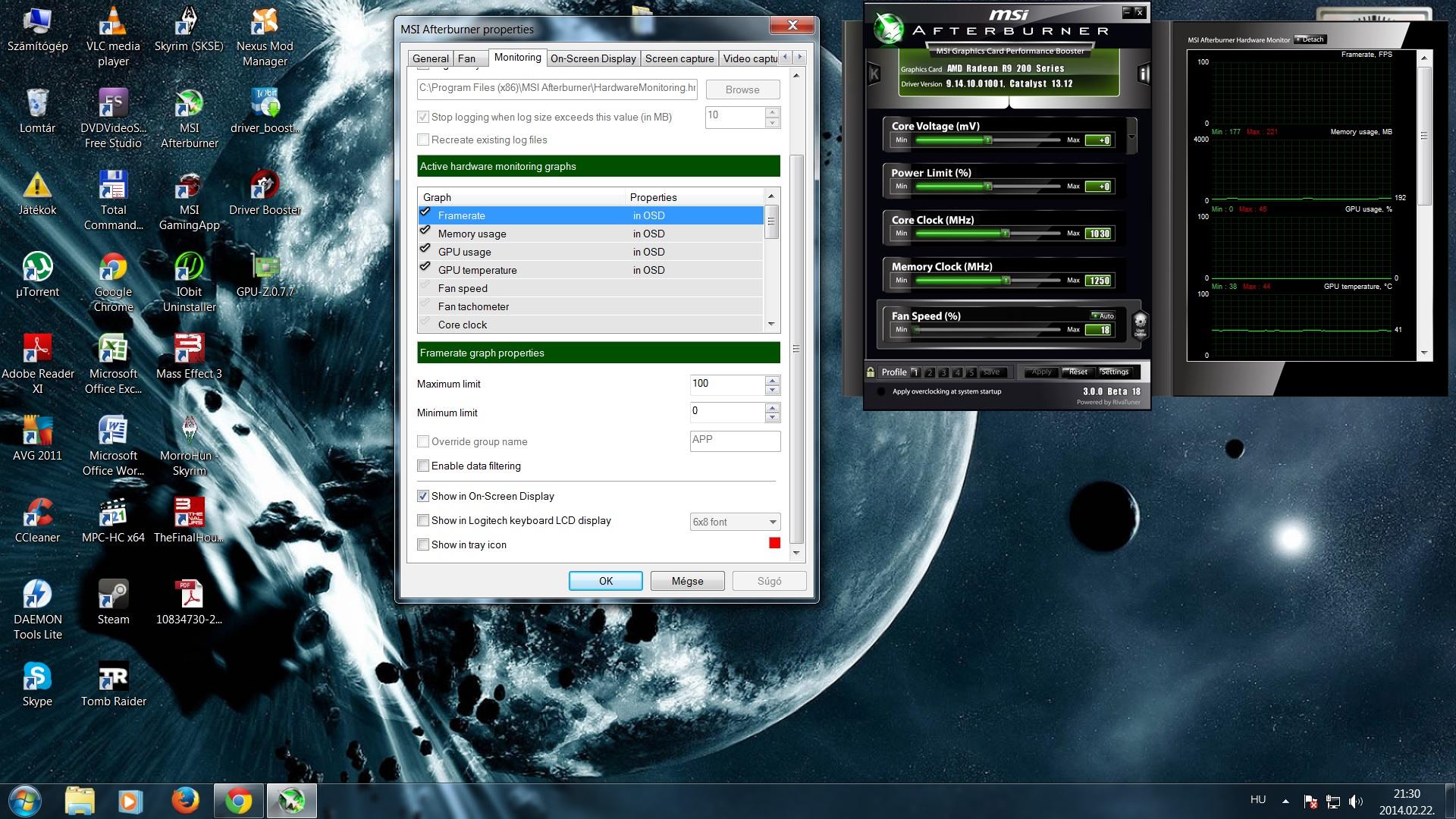Click graph list scroll down arrow

click(x=771, y=325)
